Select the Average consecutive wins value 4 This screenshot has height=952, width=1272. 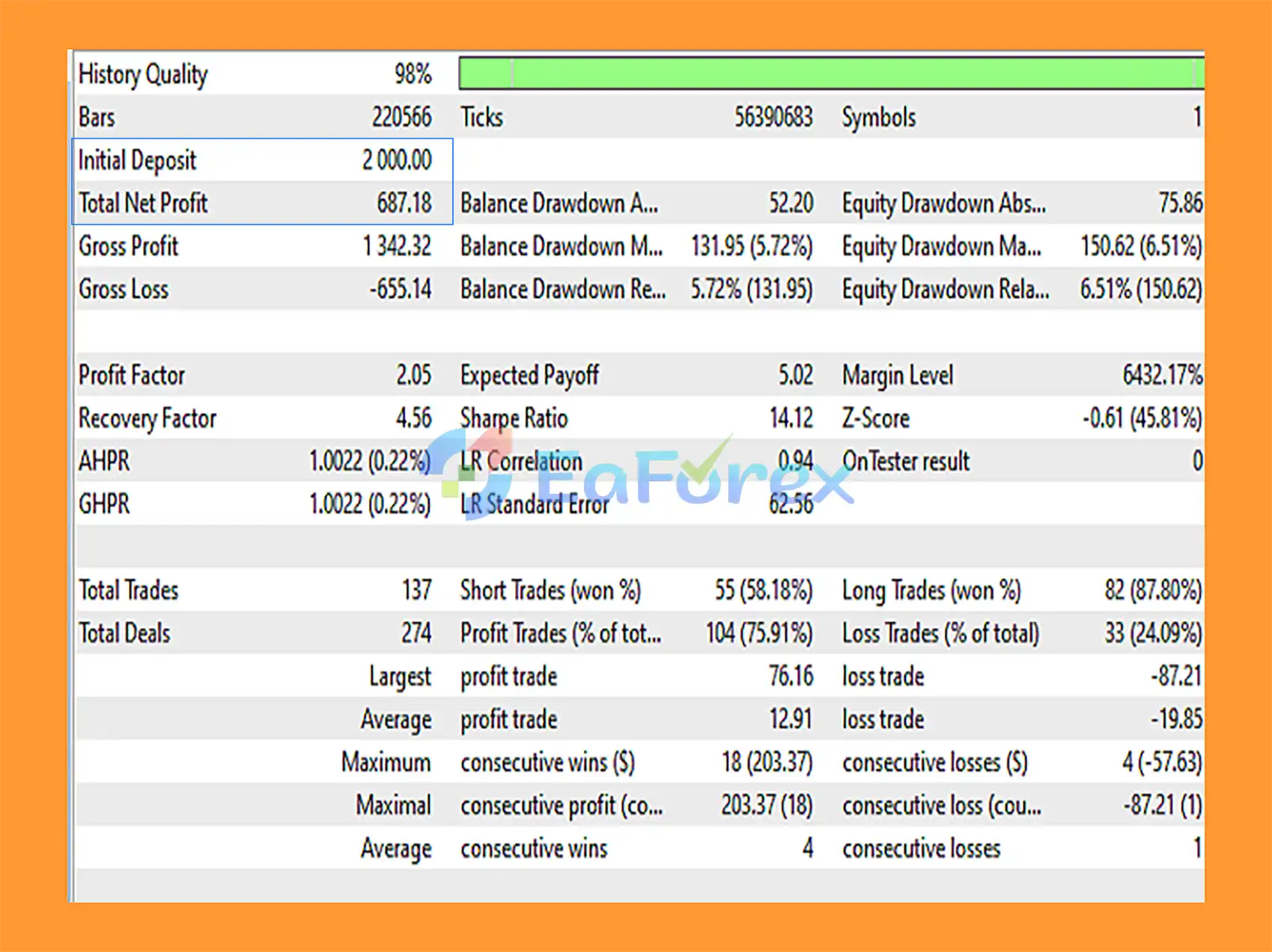[x=808, y=849]
